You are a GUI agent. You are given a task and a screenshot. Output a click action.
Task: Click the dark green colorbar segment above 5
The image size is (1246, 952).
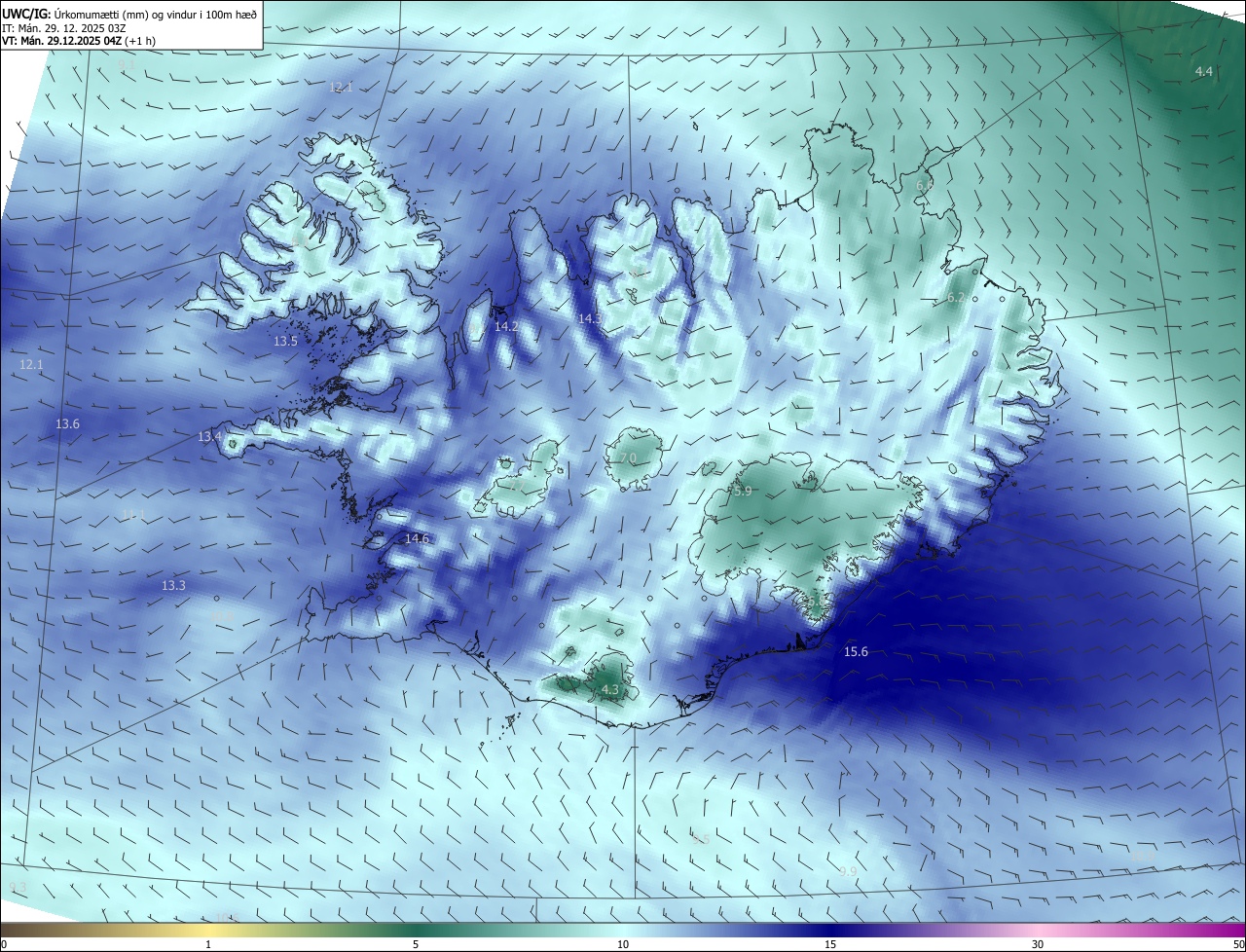click(x=416, y=931)
